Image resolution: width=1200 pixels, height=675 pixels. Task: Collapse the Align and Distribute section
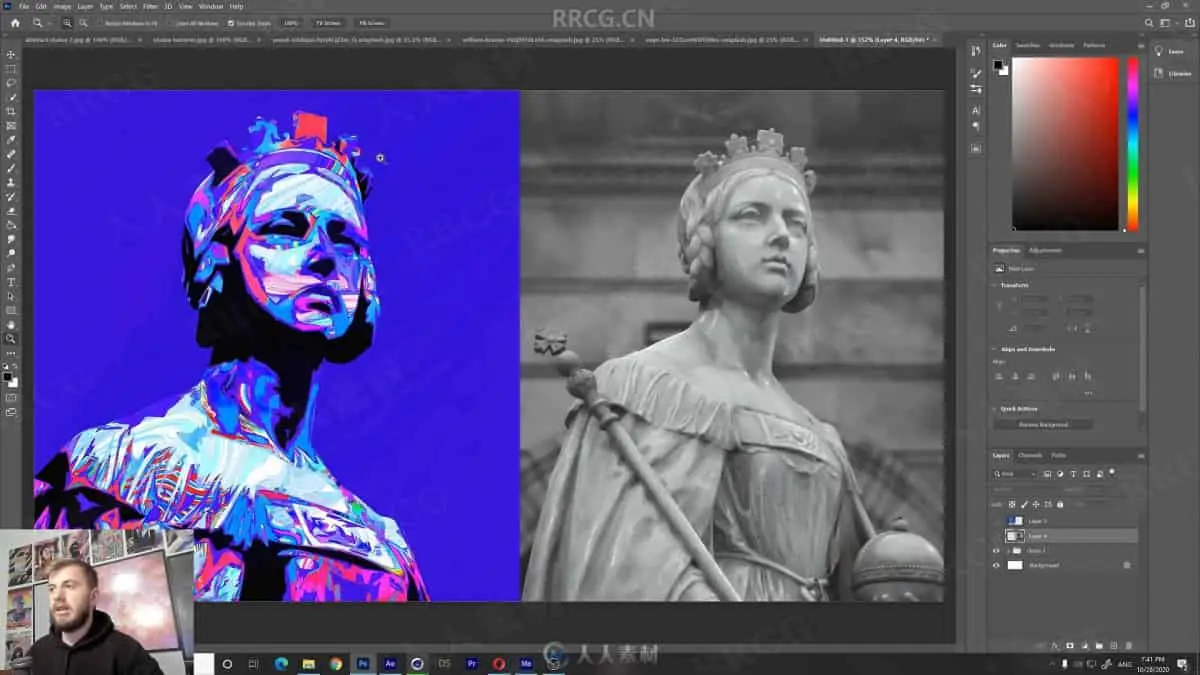[995, 349]
